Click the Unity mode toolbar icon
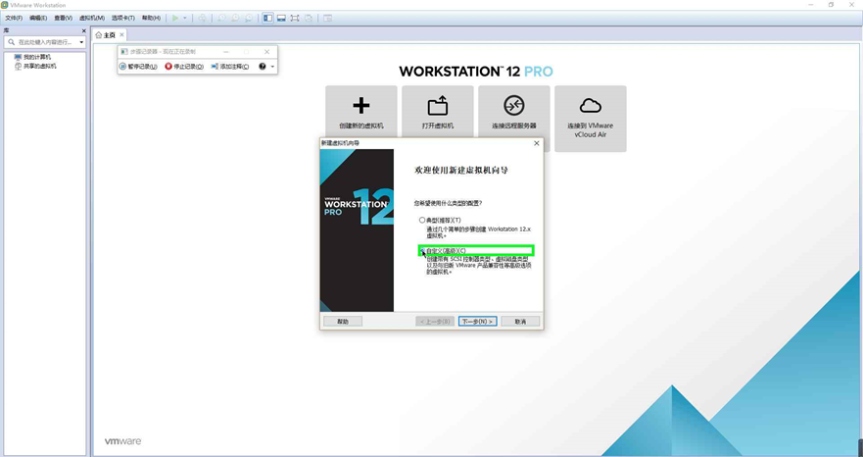863x457 pixels. 309,18
